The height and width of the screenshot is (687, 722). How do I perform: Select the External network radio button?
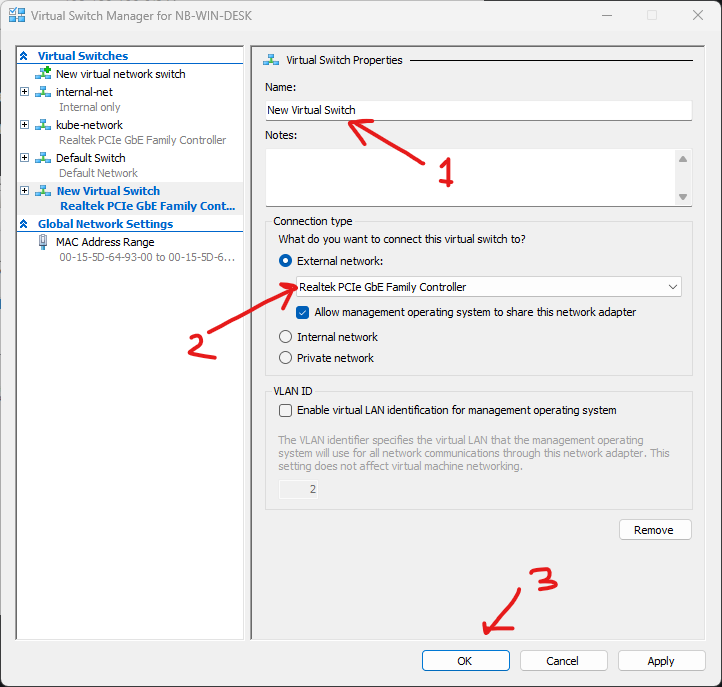(286, 261)
